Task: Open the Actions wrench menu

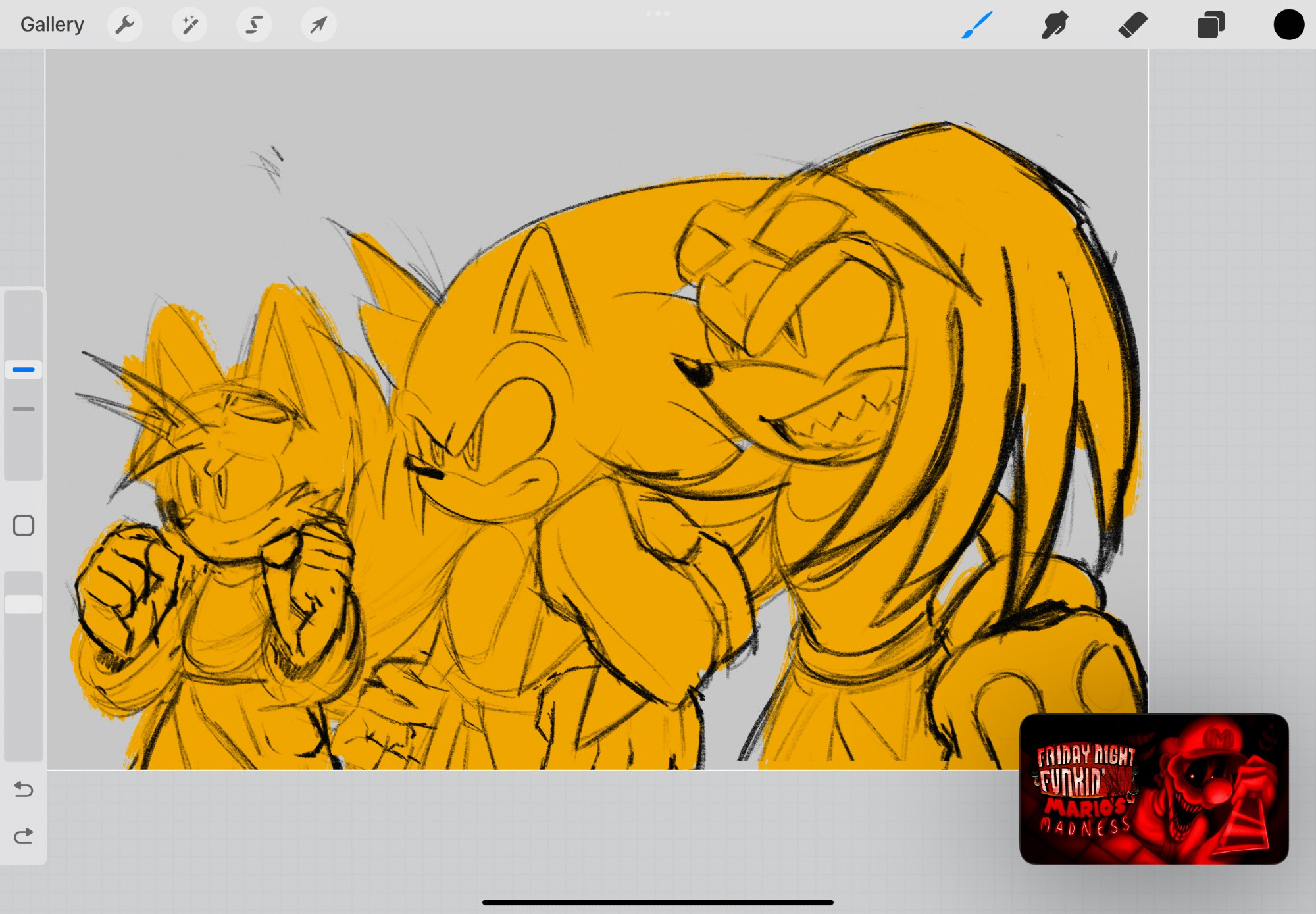Action: [124, 25]
